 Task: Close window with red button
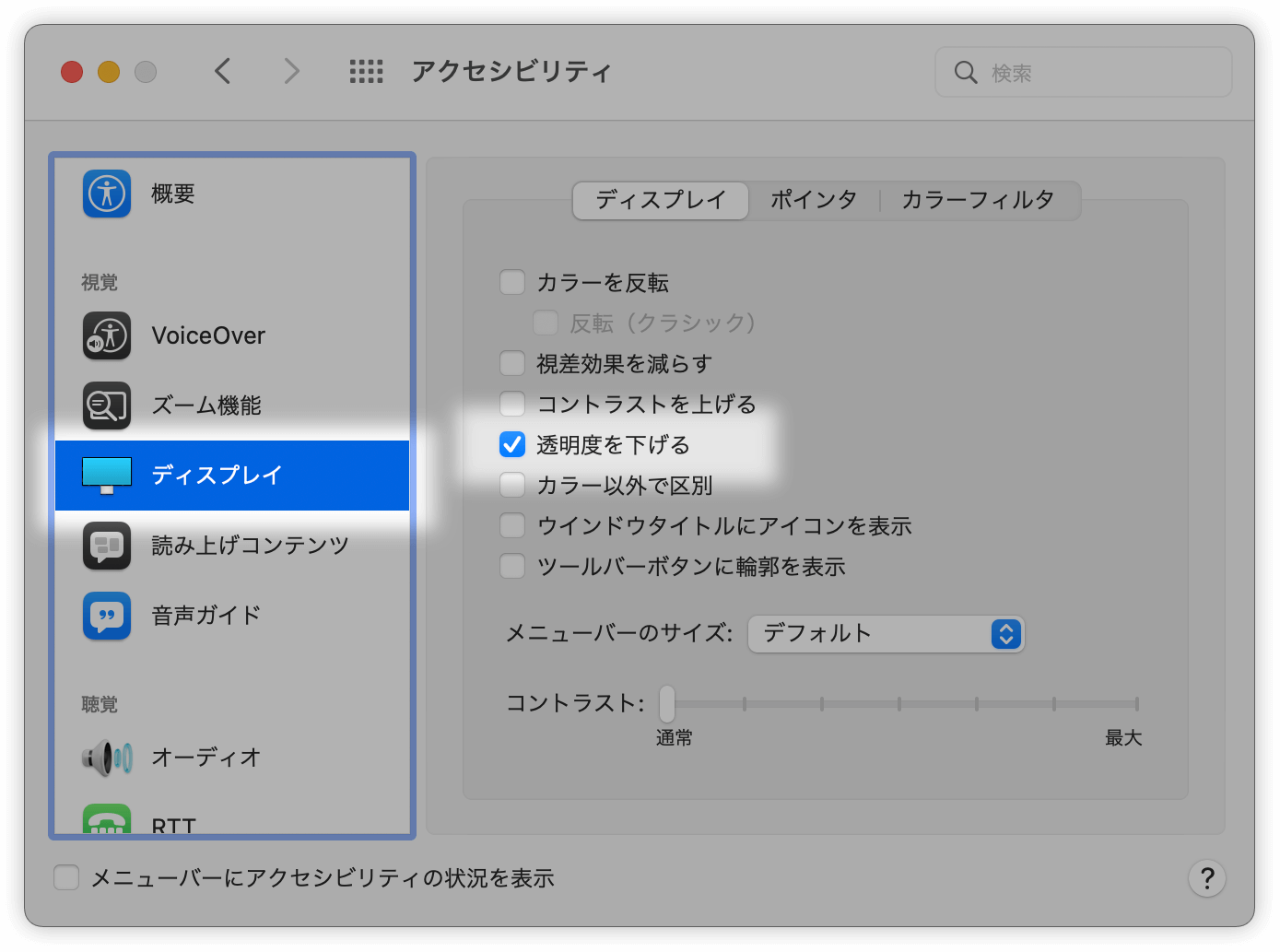(72, 72)
